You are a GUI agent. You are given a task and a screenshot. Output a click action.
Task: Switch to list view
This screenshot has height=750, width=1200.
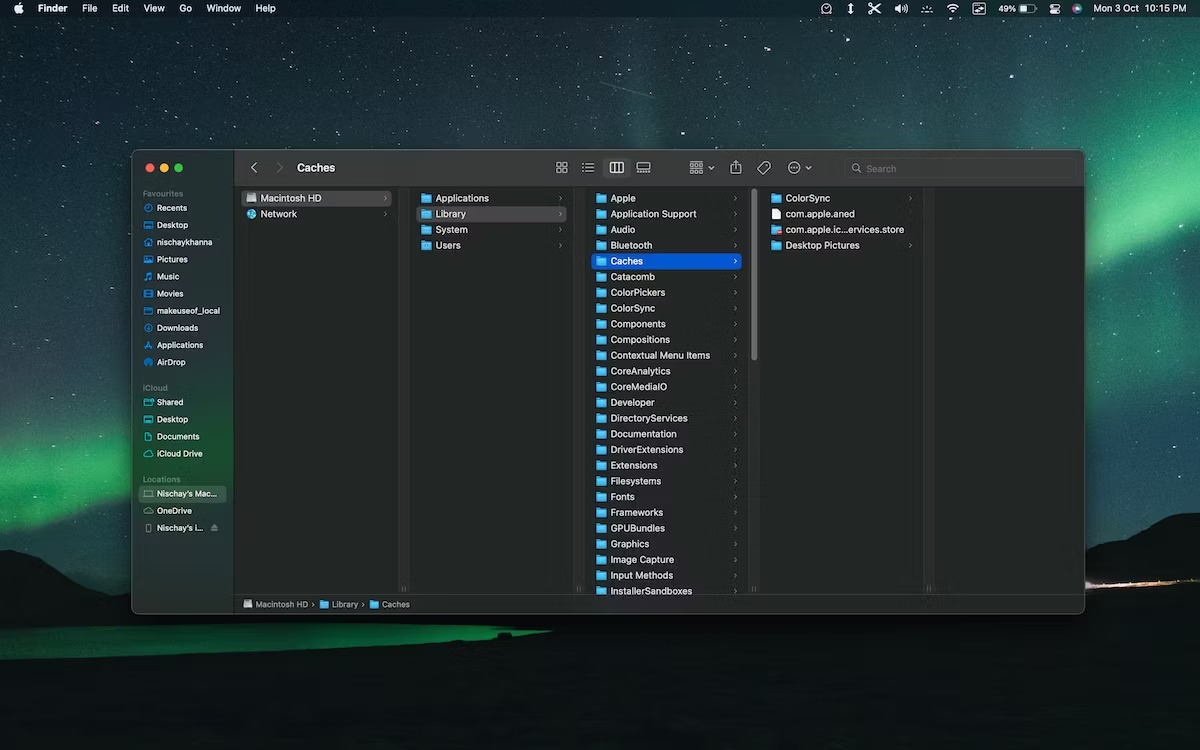(589, 168)
